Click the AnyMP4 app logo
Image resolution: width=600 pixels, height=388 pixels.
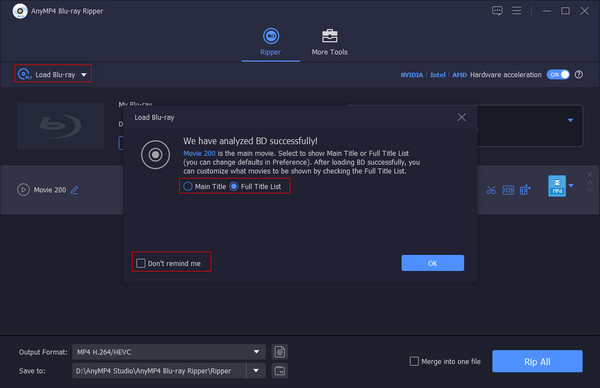pyautogui.click(x=20, y=11)
